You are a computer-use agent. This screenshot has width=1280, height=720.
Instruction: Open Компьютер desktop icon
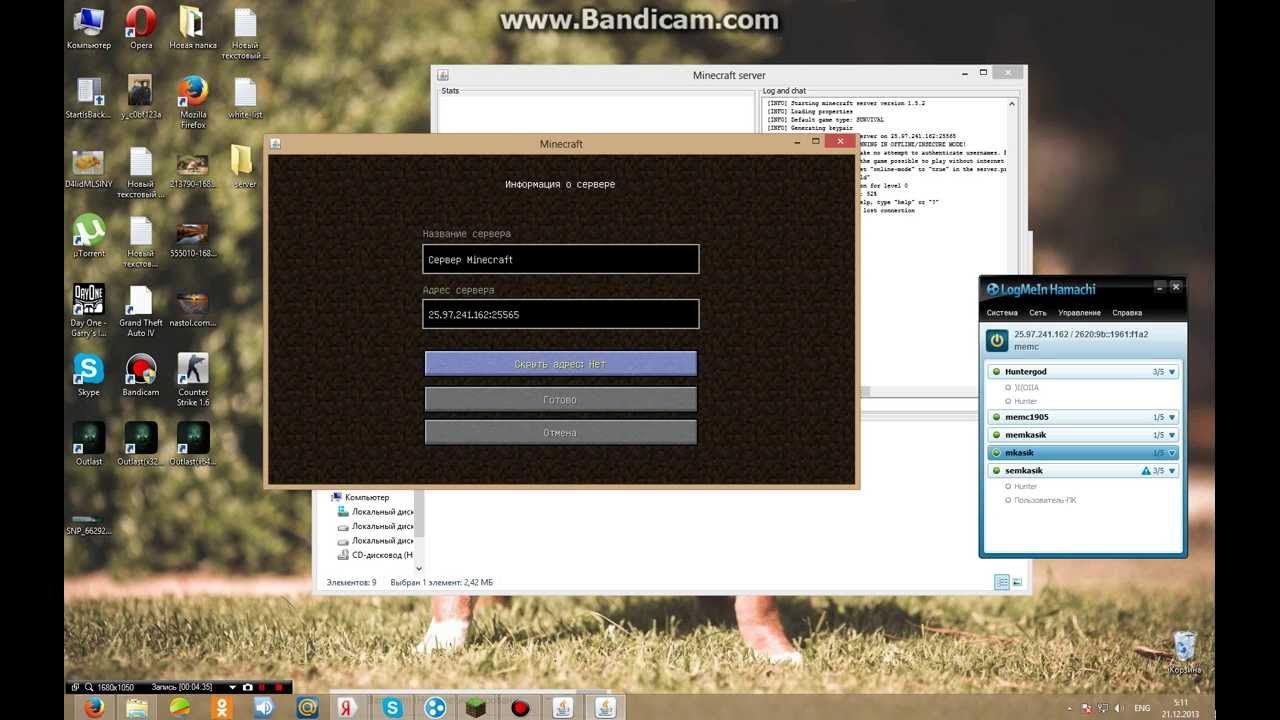(89, 27)
